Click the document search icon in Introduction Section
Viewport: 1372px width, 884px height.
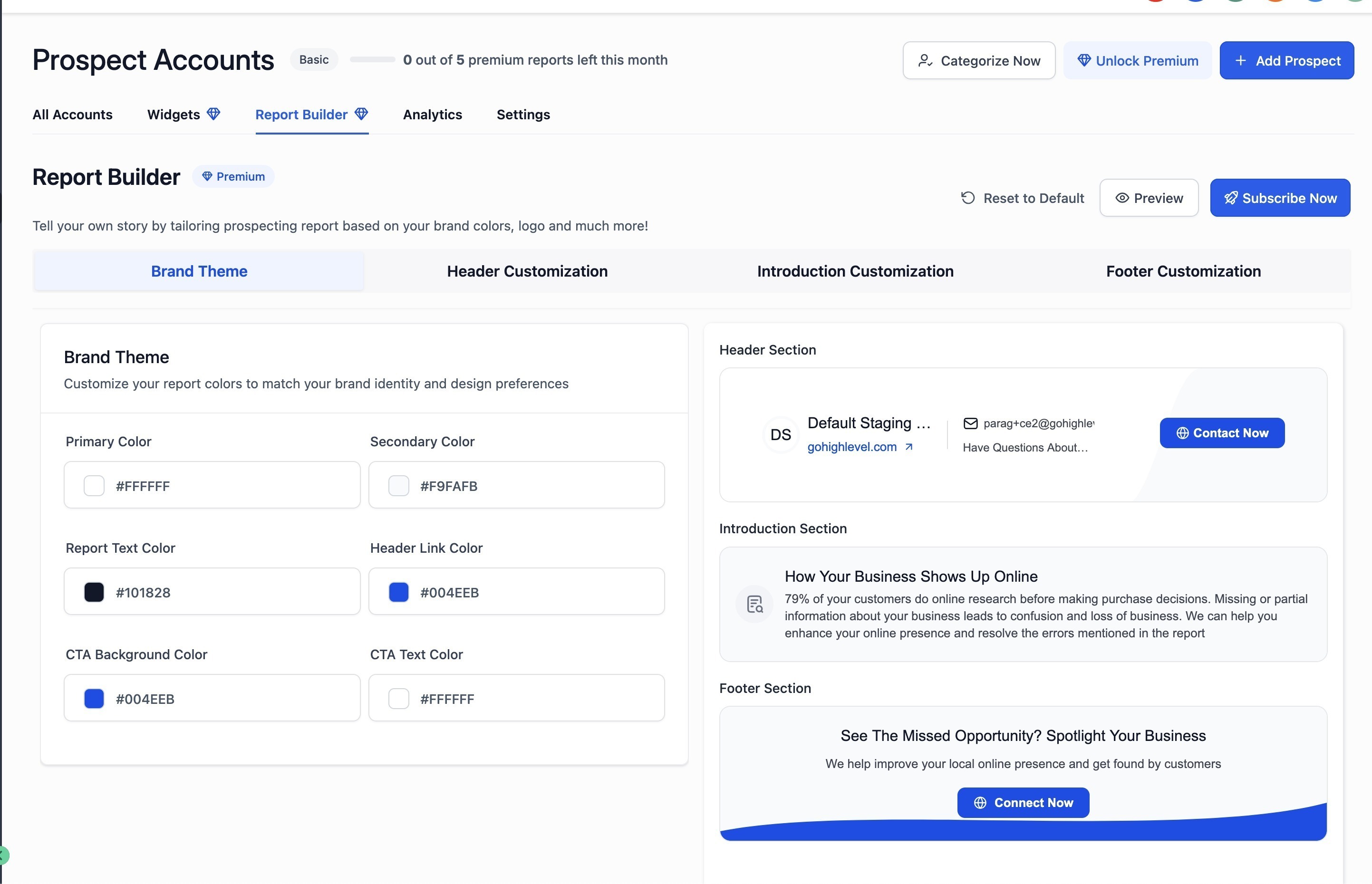coord(754,604)
